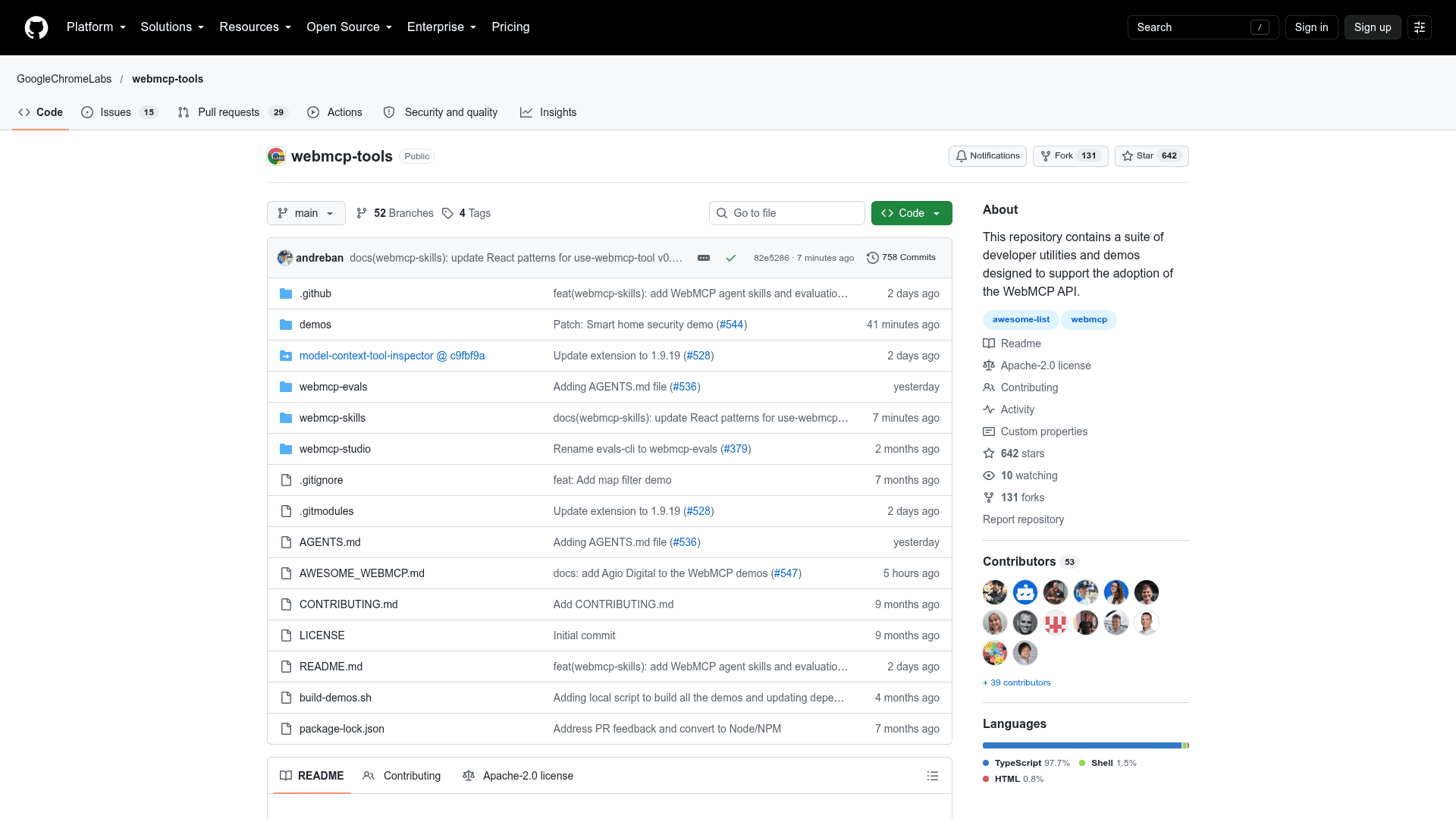This screenshot has width=1456, height=819.
Task: Click the file icon next to package-lock.json
Action: point(286,729)
